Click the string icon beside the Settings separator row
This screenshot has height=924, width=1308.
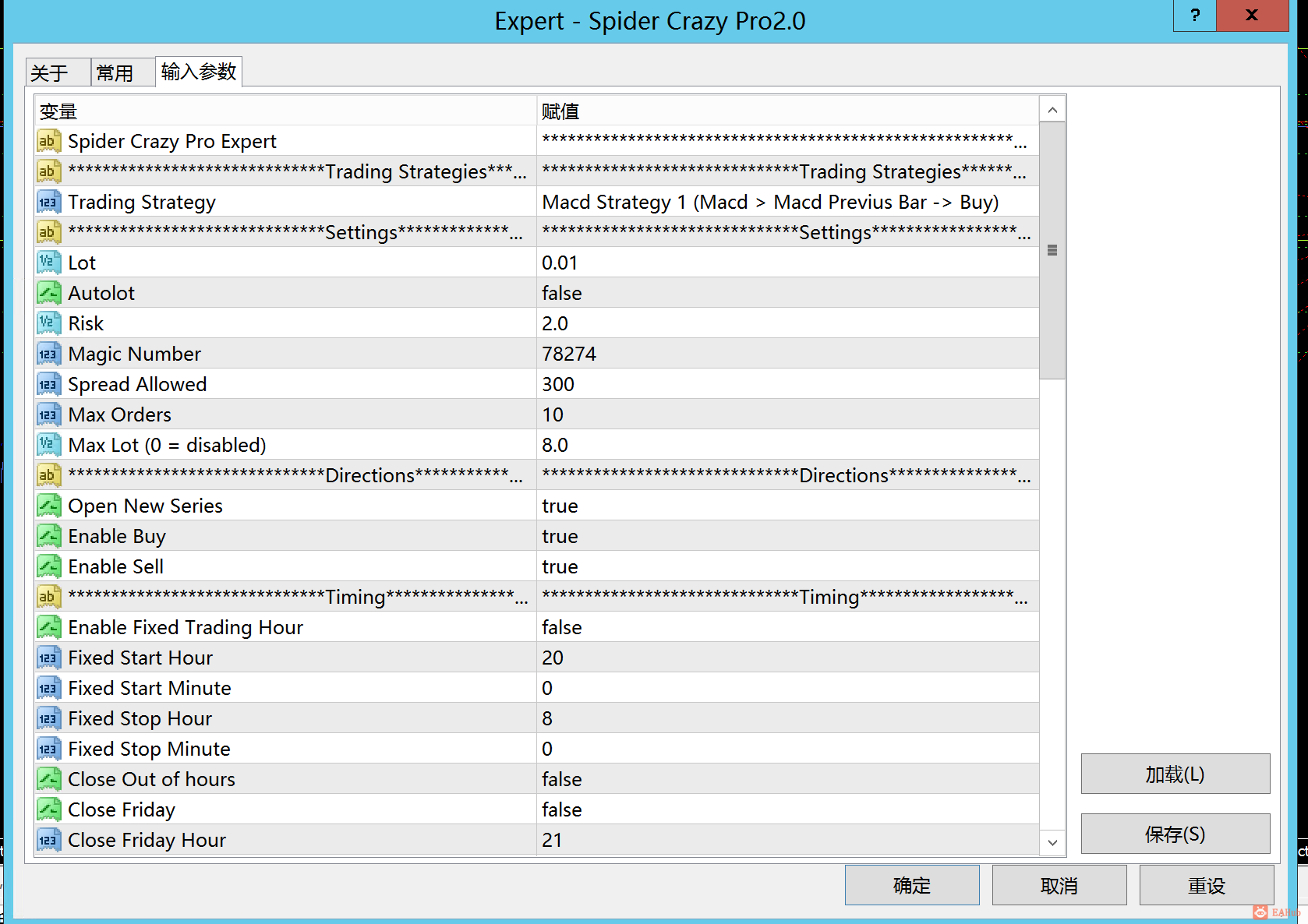[x=48, y=232]
